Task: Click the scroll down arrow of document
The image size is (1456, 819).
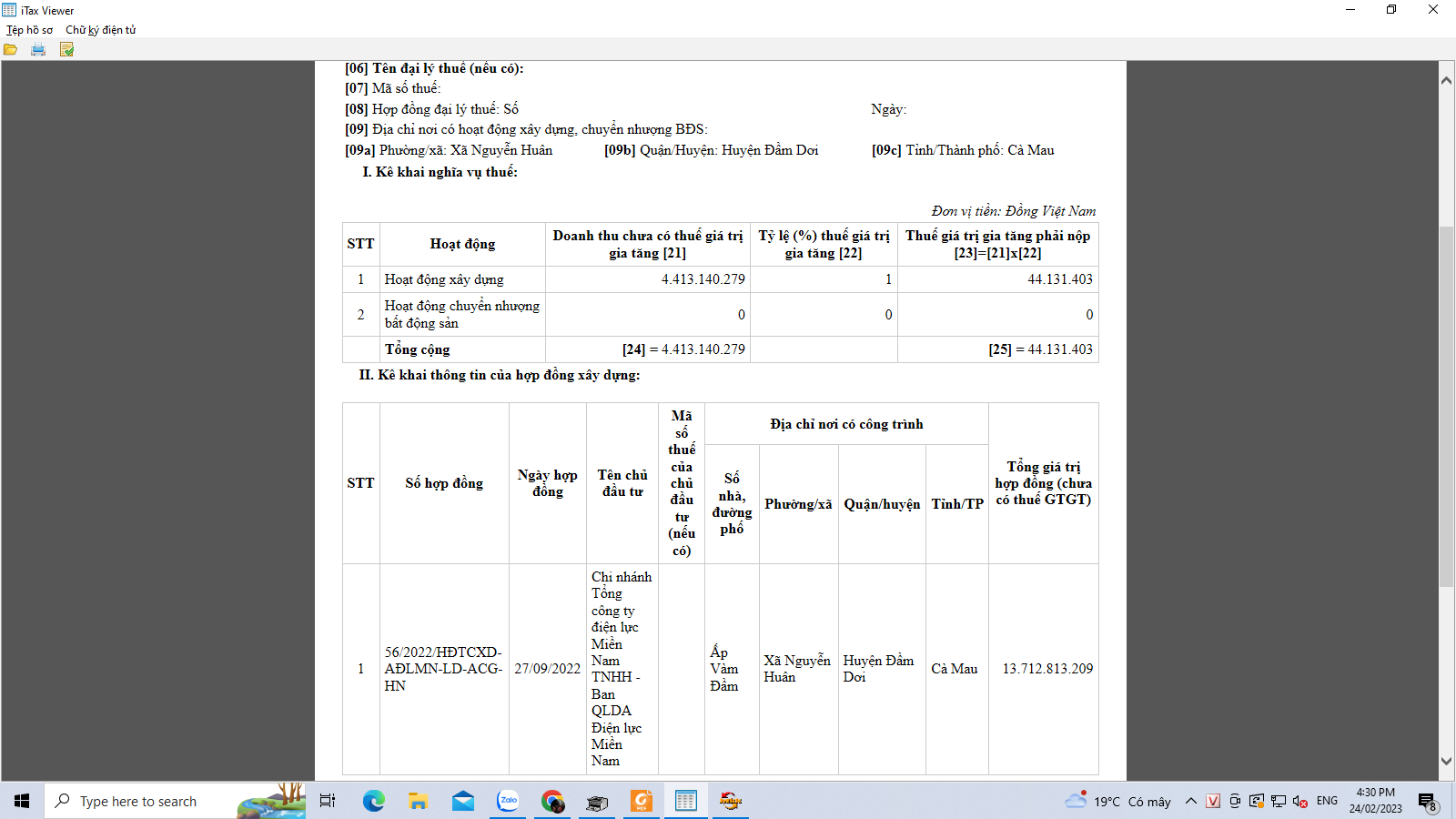Action: (x=1446, y=762)
